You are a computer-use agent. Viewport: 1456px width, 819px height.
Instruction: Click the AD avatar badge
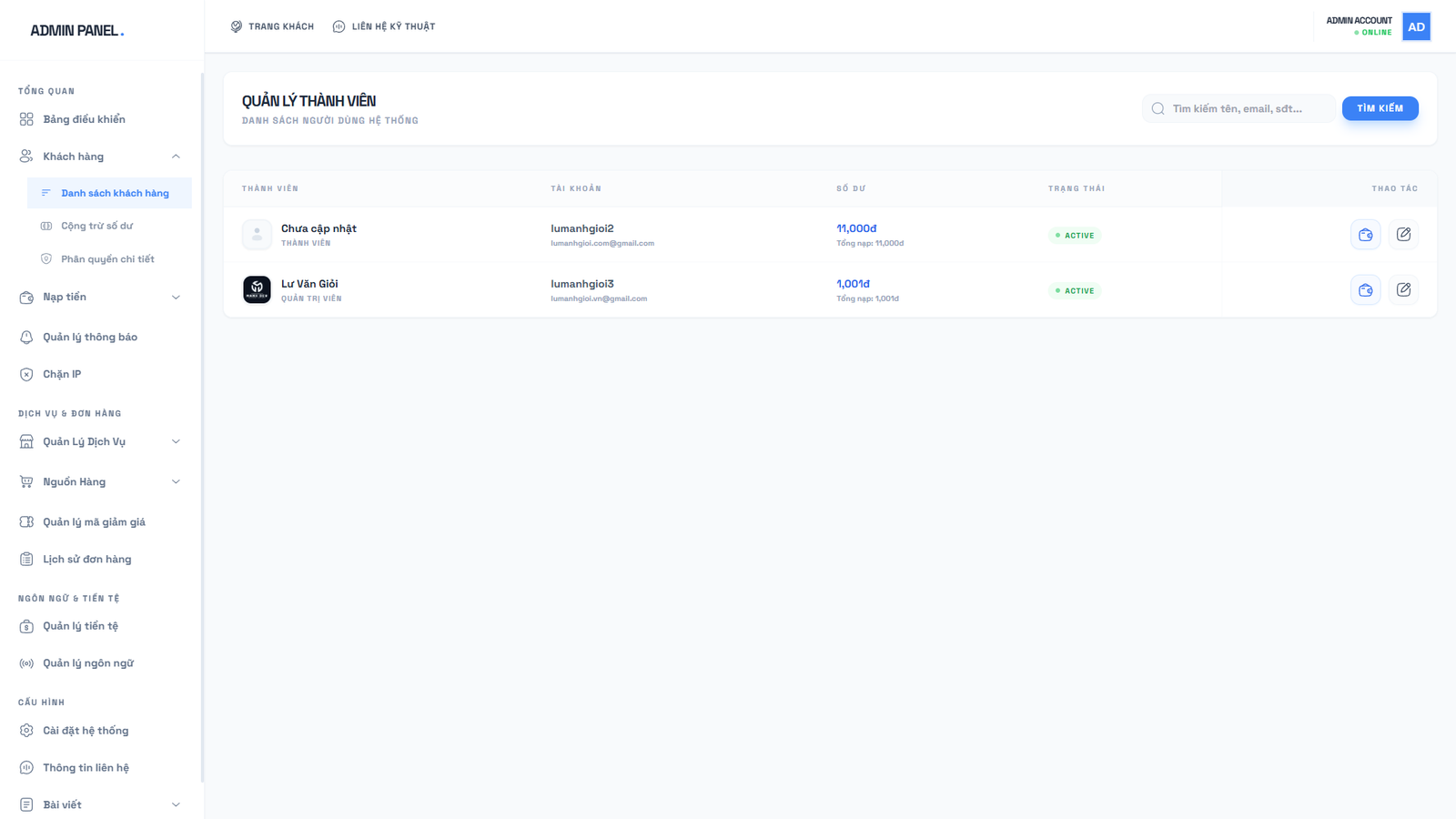[1416, 27]
